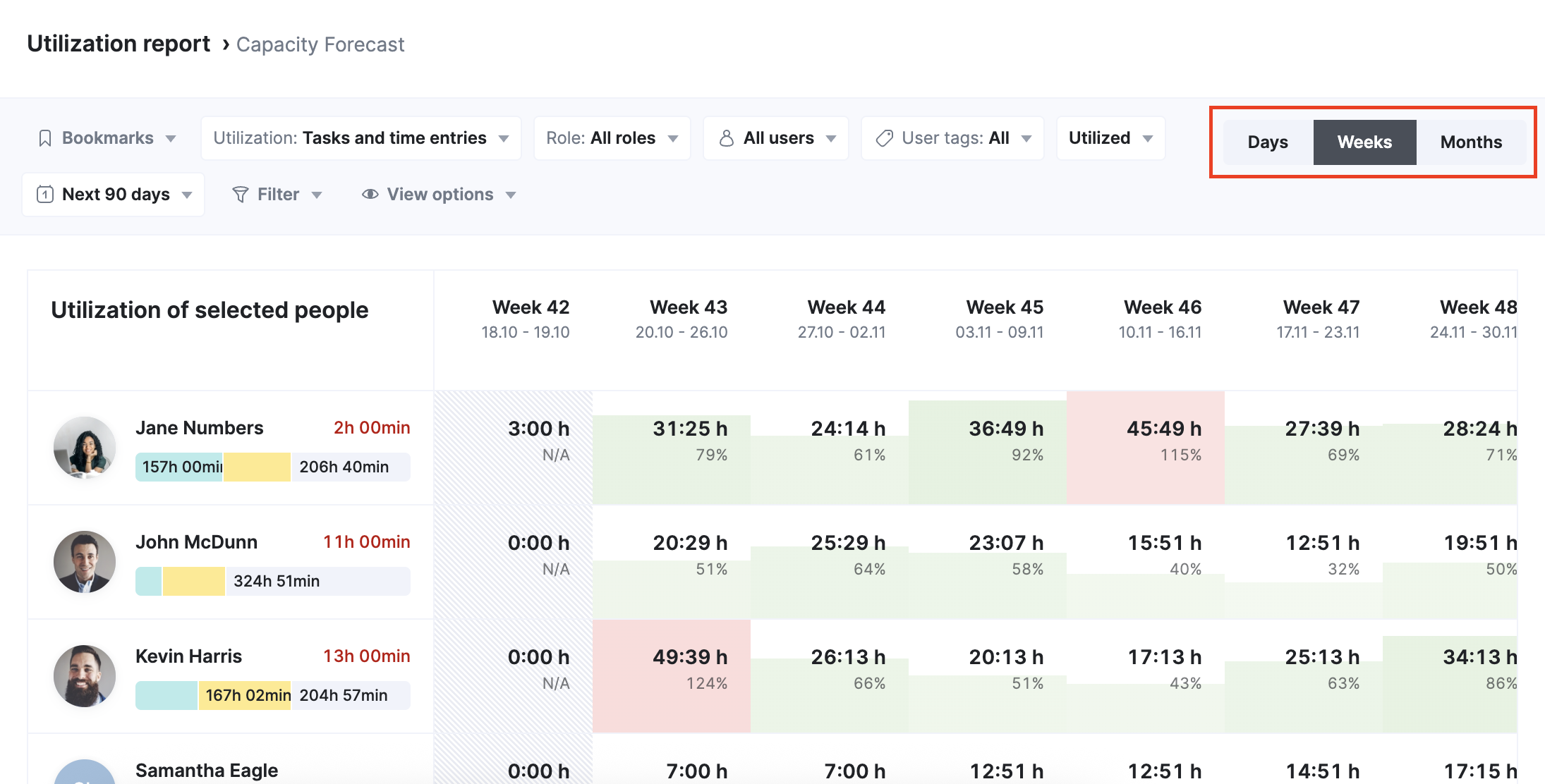Click the Capacity Forecast breadcrumb
Screen dimensions: 1545x784
pos(320,44)
